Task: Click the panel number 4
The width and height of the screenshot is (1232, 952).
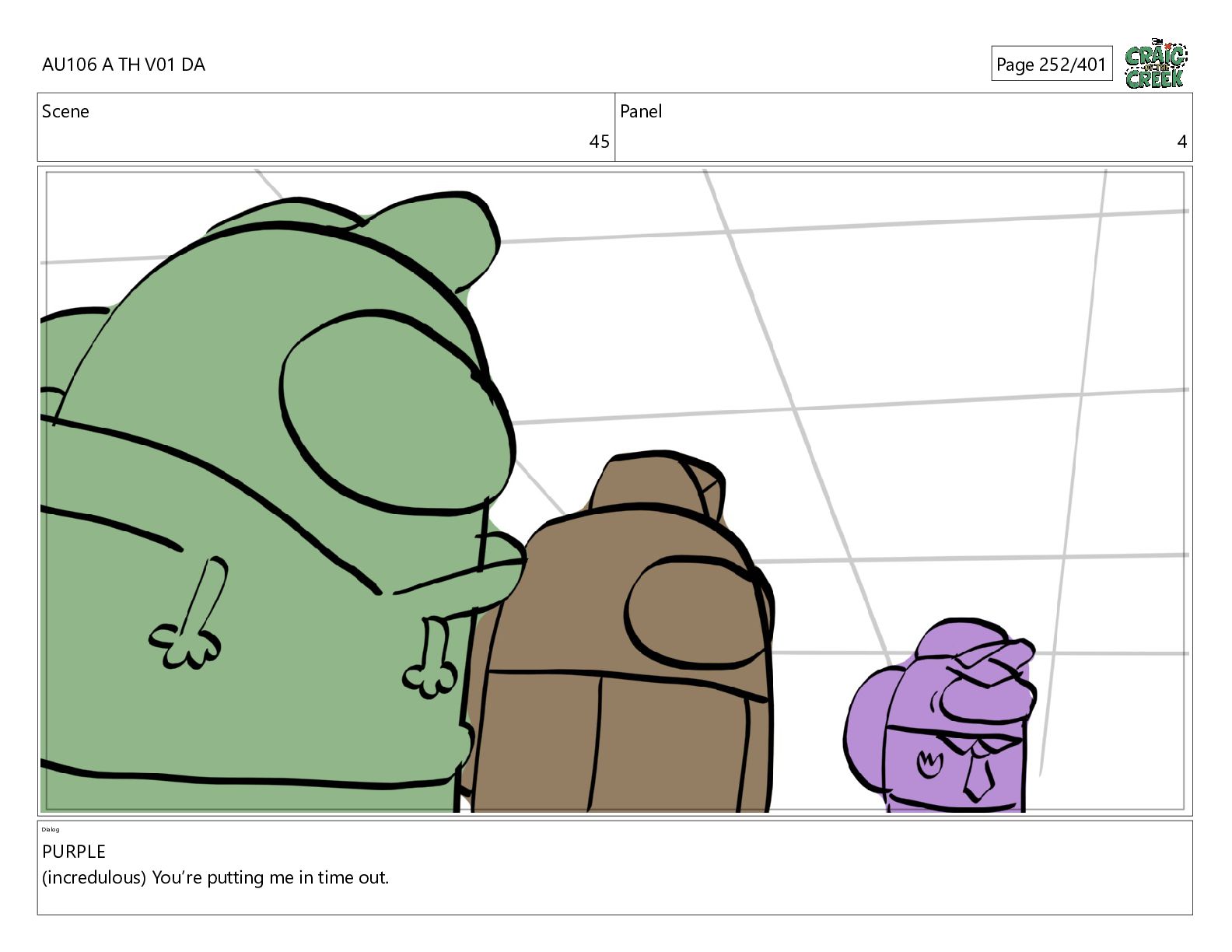Action: 1181,142
